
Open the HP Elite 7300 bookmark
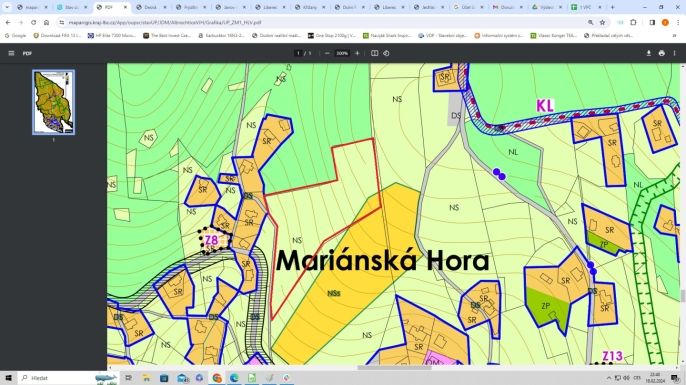pyautogui.click(x=112, y=35)
